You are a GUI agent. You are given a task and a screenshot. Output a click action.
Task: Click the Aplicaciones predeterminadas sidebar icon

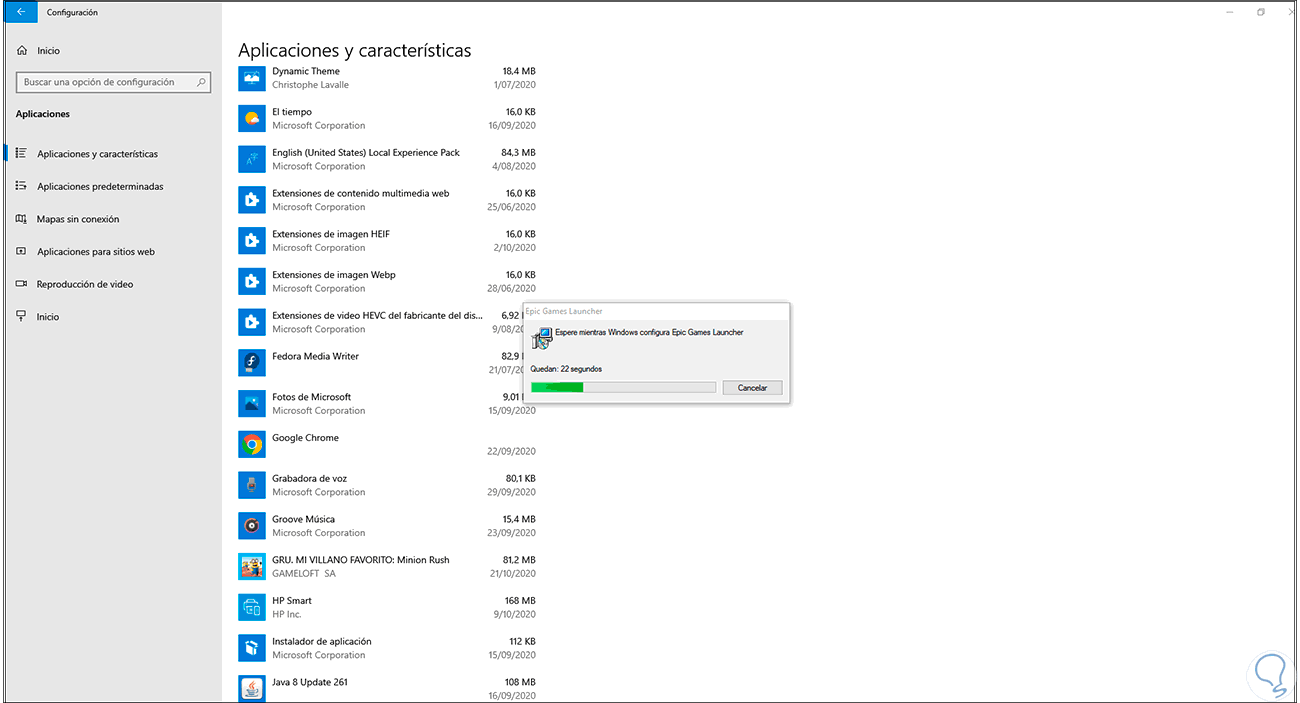(21, 186)
